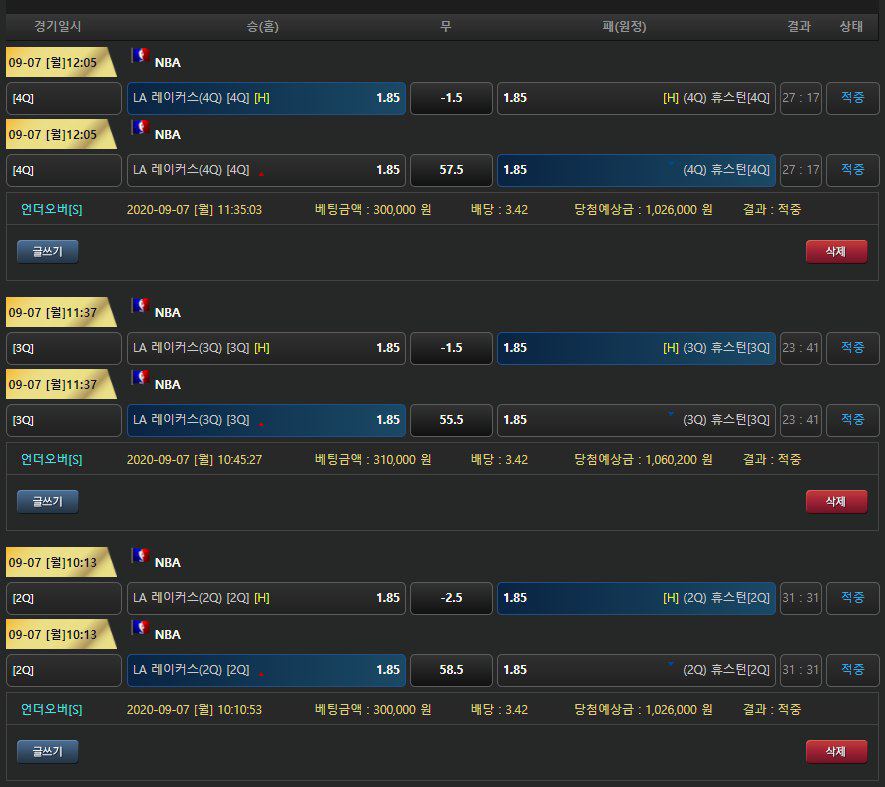This screenshot has width=885, height=787.
Task: Click the NBA logo above the 4Q -1.5 handicap row
Action: coord(140,56)
